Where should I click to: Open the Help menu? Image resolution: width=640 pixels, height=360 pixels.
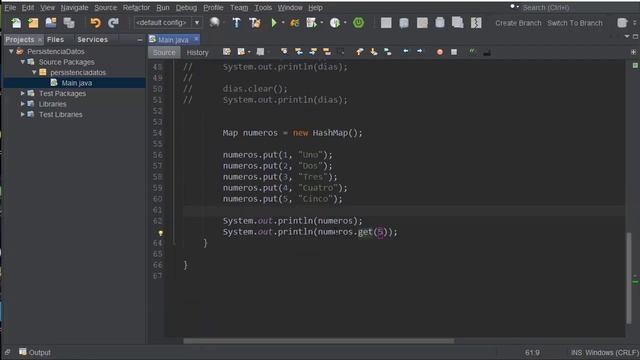pos(315,8)
